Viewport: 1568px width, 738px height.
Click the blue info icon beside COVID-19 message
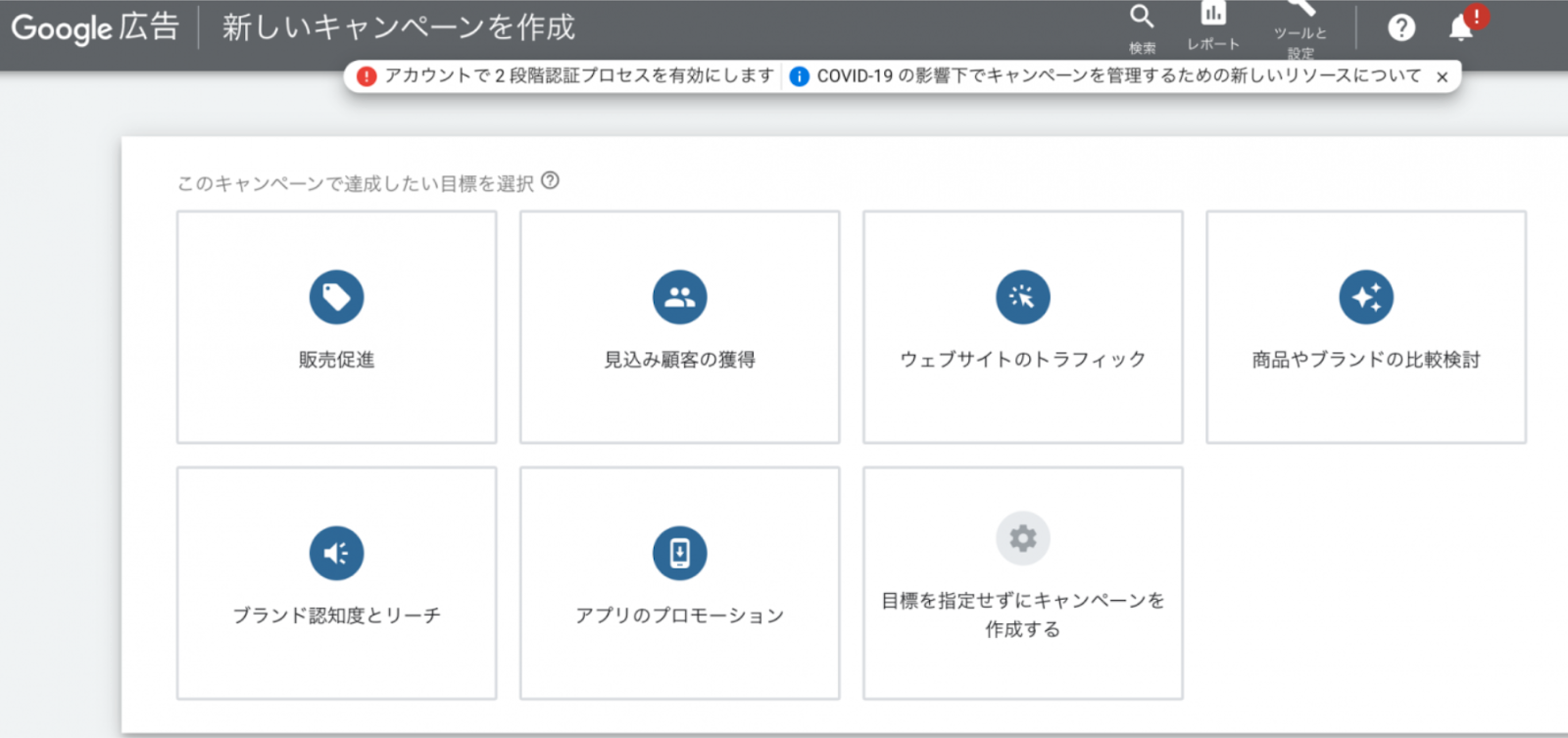pyautogui.click(x=800, y=76)
